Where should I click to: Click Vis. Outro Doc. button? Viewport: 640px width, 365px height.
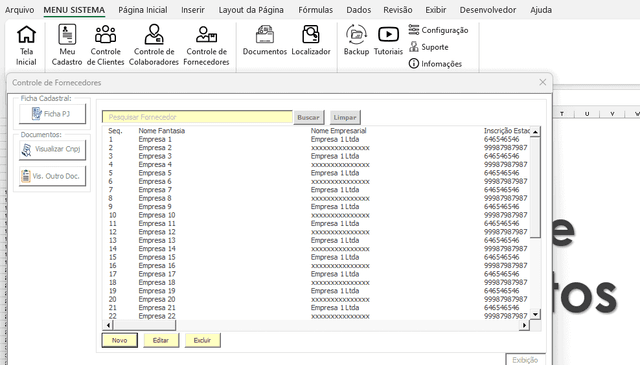coord(52,176)
